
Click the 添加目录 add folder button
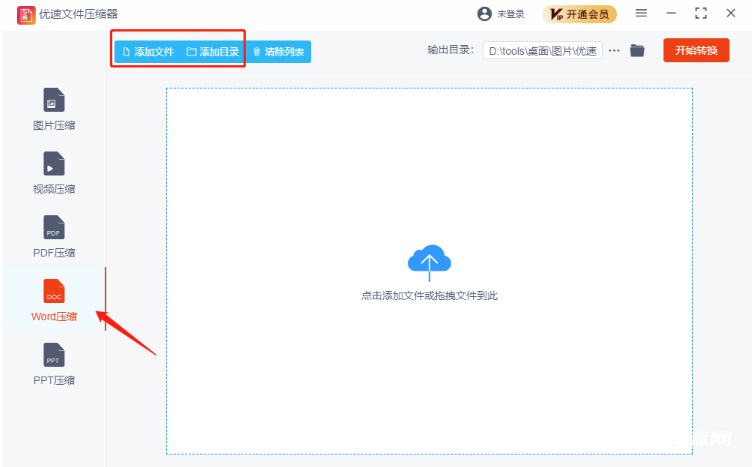pos(213,51)
